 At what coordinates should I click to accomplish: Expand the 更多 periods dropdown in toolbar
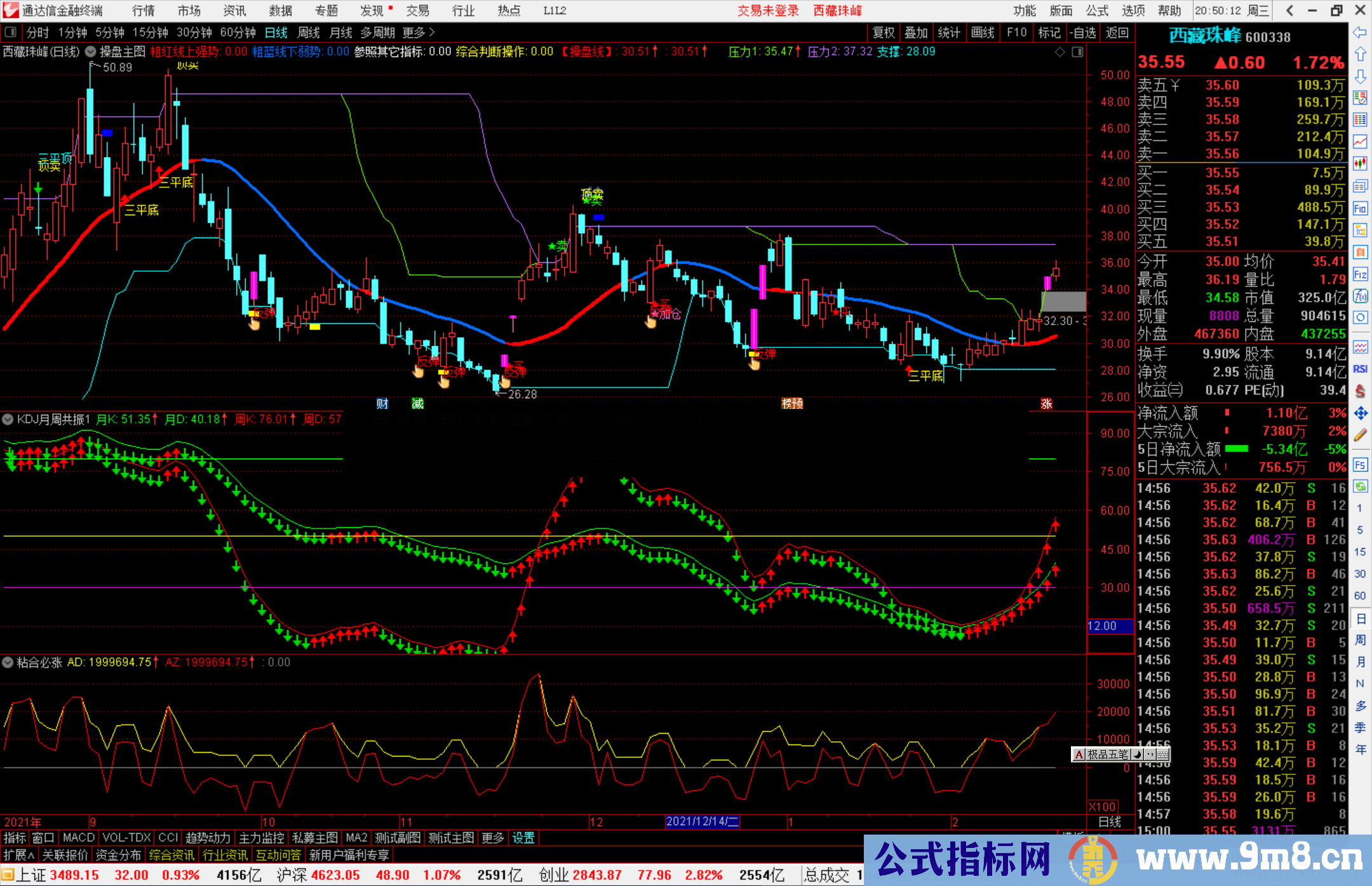(419, 32)
